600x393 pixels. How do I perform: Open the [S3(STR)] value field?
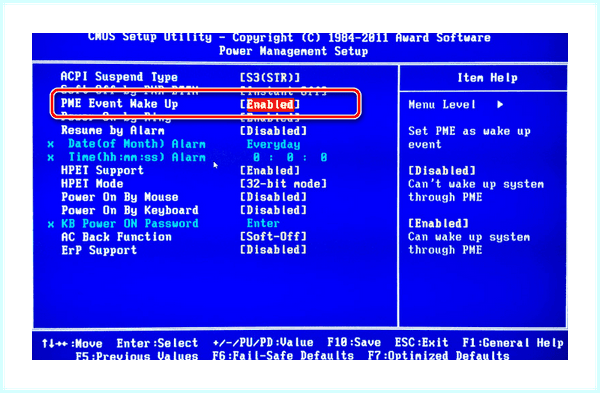[270, 78]
